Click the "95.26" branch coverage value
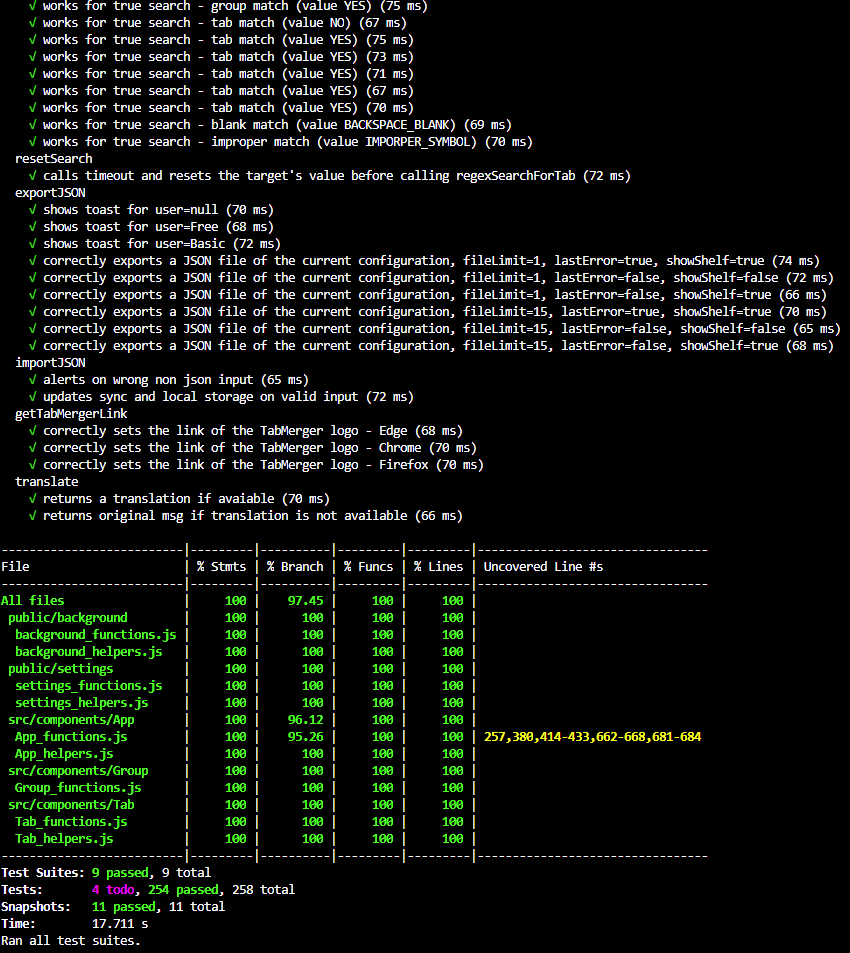850x953 pixels. pyautogui.click(x=305, y=737)
